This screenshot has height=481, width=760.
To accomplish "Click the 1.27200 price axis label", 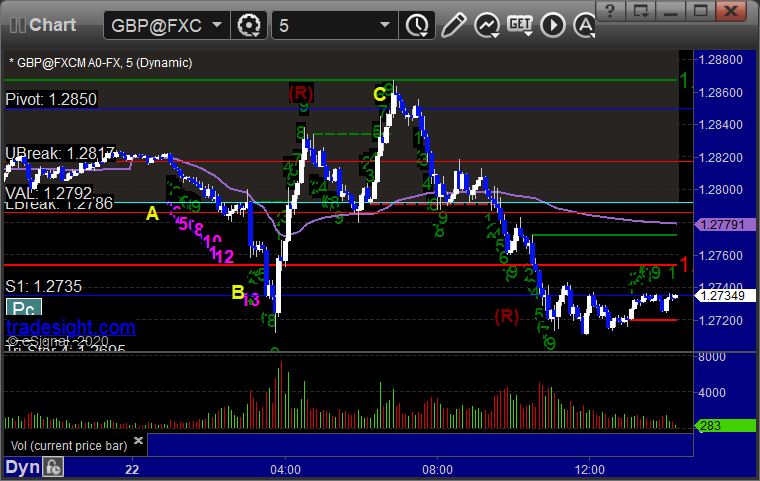I will coord(720,321).
